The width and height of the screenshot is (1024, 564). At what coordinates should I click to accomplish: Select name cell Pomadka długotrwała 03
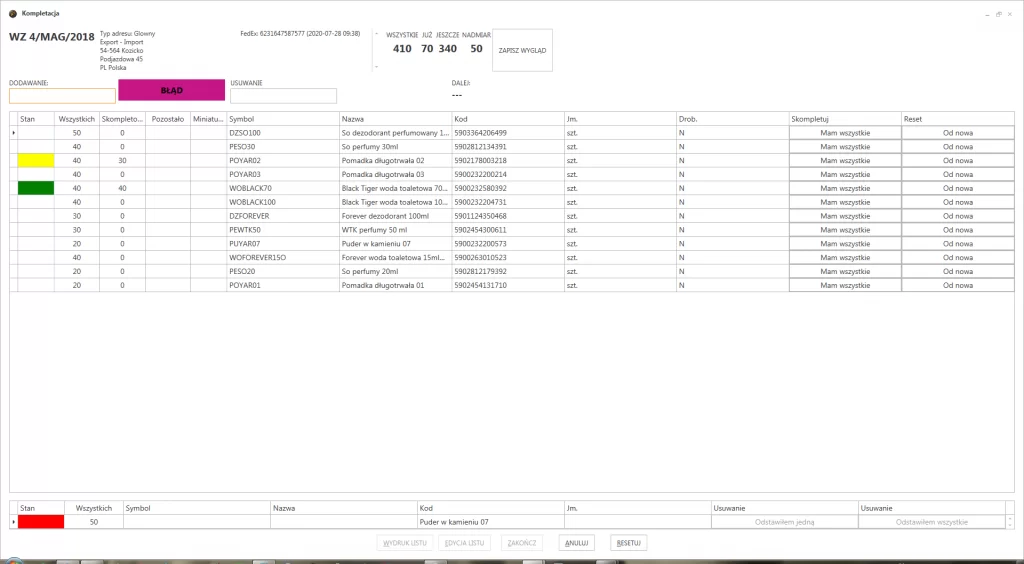[395, 174]
